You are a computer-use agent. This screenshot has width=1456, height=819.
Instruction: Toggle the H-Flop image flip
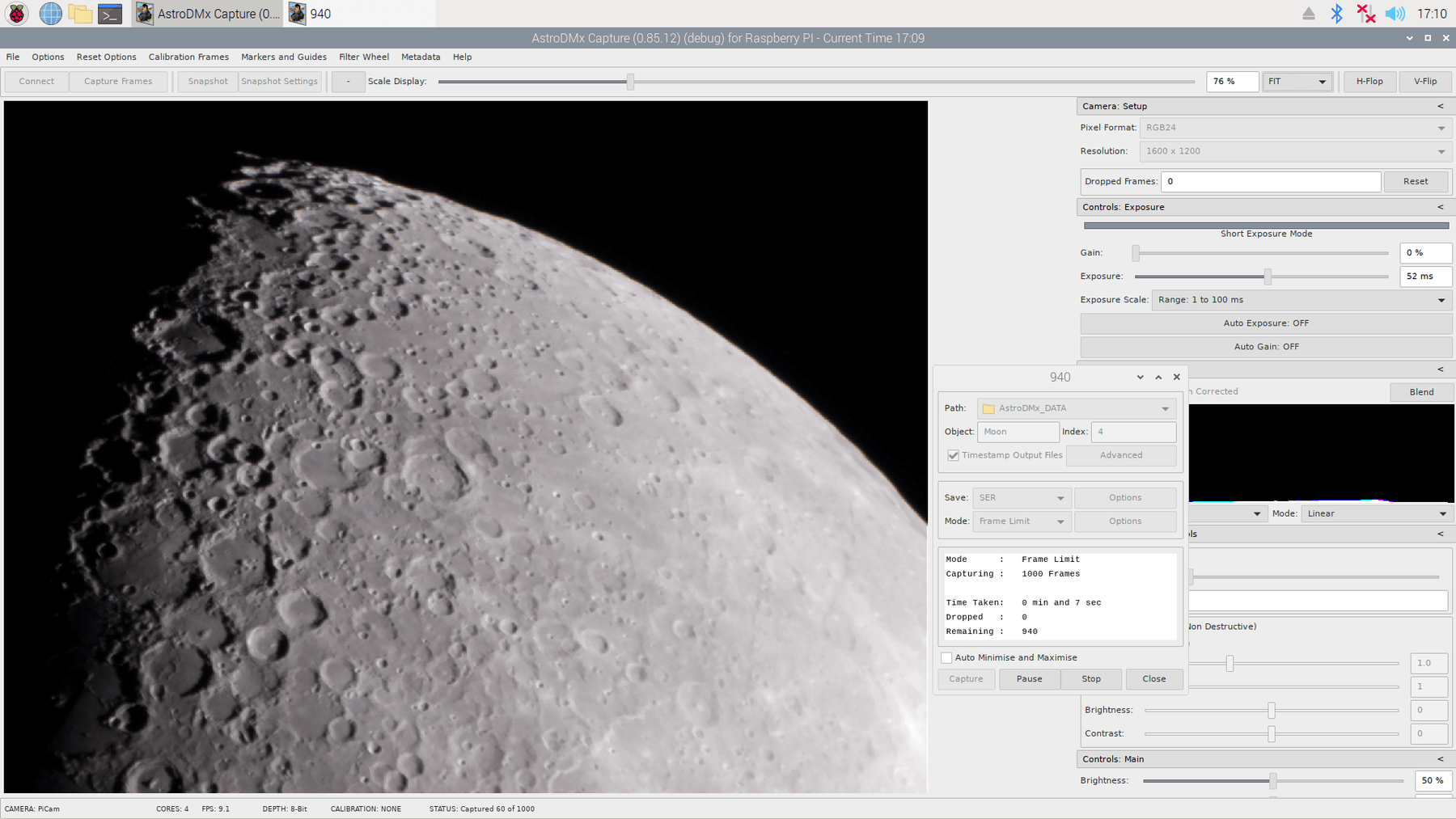[x=1369, y=81]
